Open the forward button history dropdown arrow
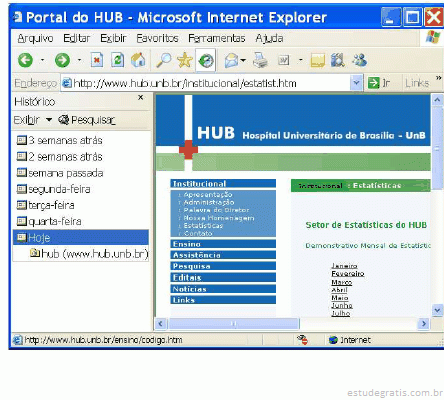The height and width of the screenshot is (400, 444). click(79, 60)
